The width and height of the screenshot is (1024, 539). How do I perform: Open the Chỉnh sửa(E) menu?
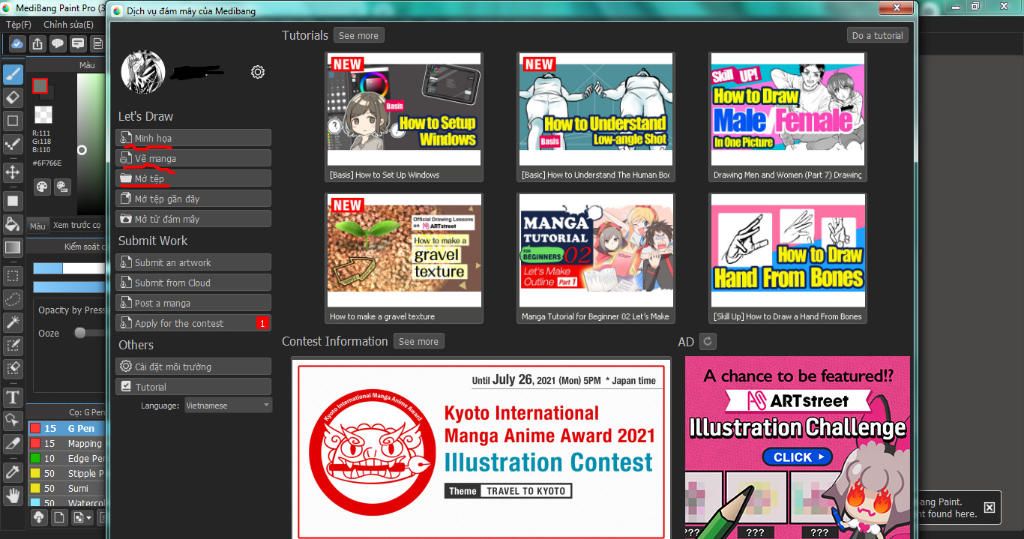(x=68, y=24)
